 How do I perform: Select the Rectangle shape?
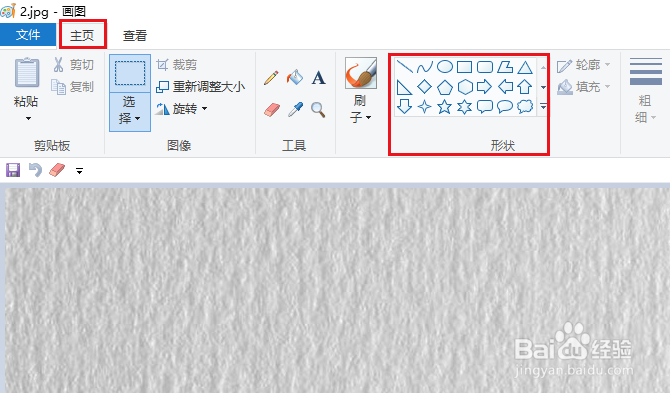464,67
